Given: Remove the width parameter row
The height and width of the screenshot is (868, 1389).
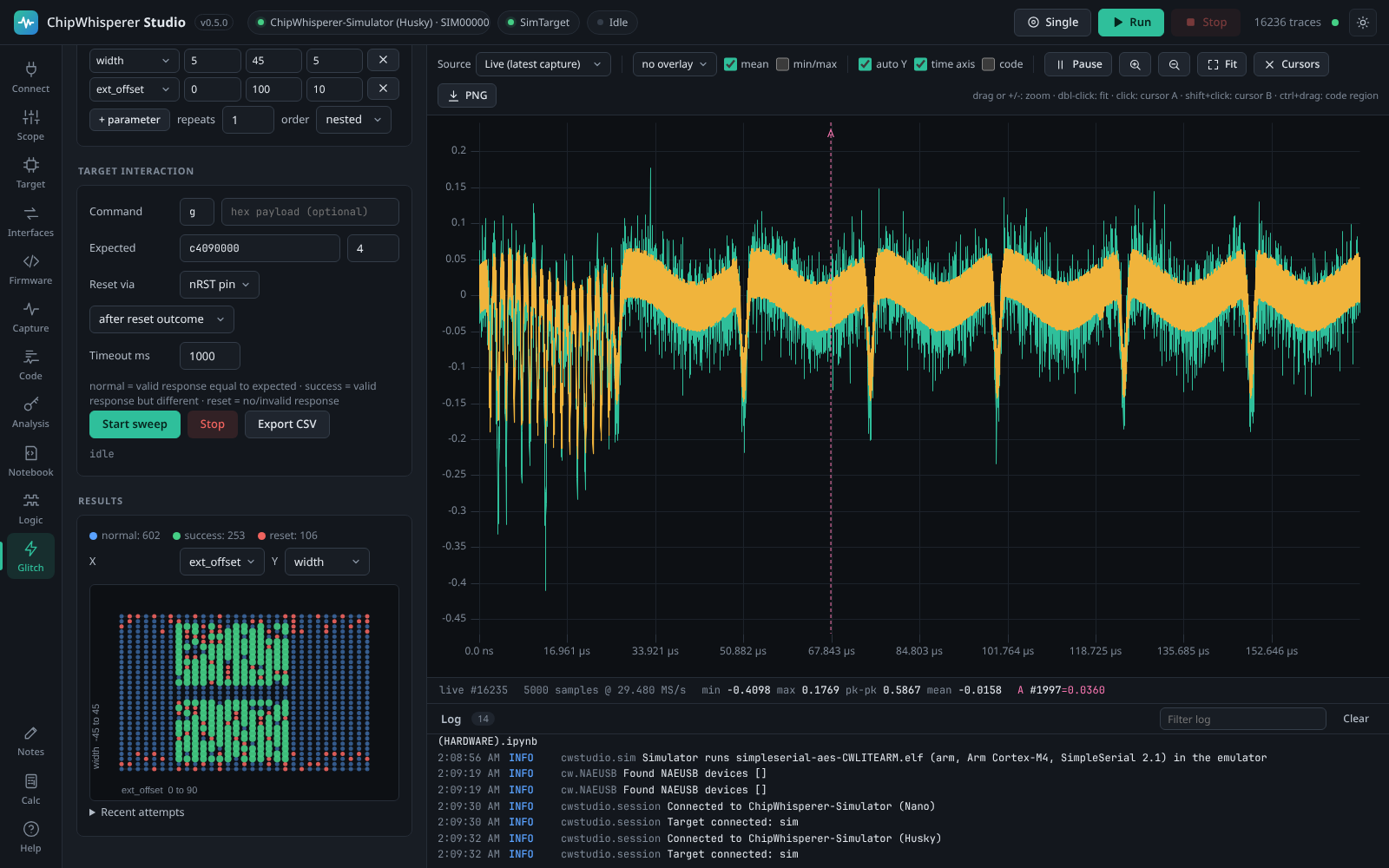Looking at the screenshot, I should [383, 60].
